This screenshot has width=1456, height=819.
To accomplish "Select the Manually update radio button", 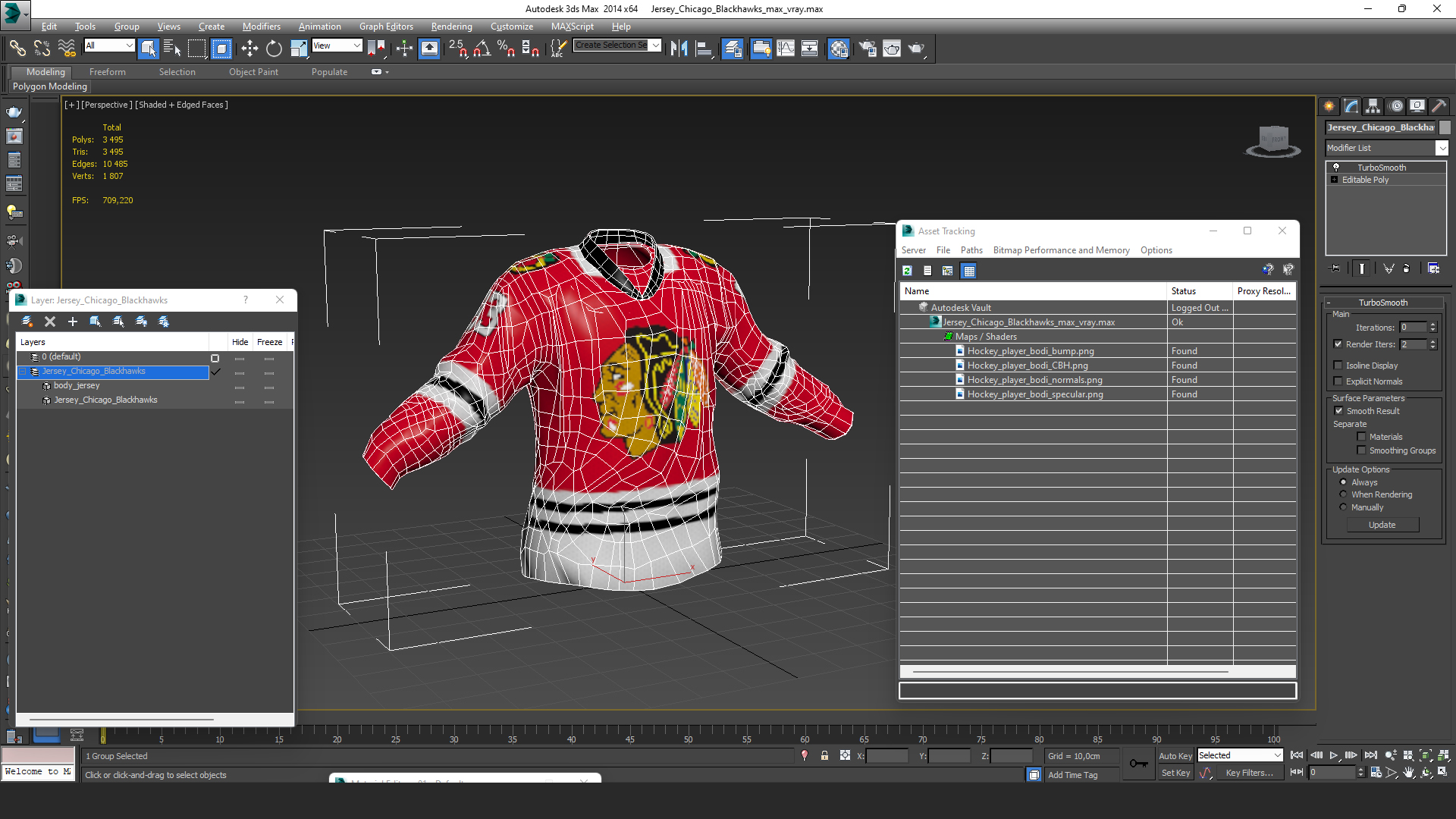I will [1343, 507].
